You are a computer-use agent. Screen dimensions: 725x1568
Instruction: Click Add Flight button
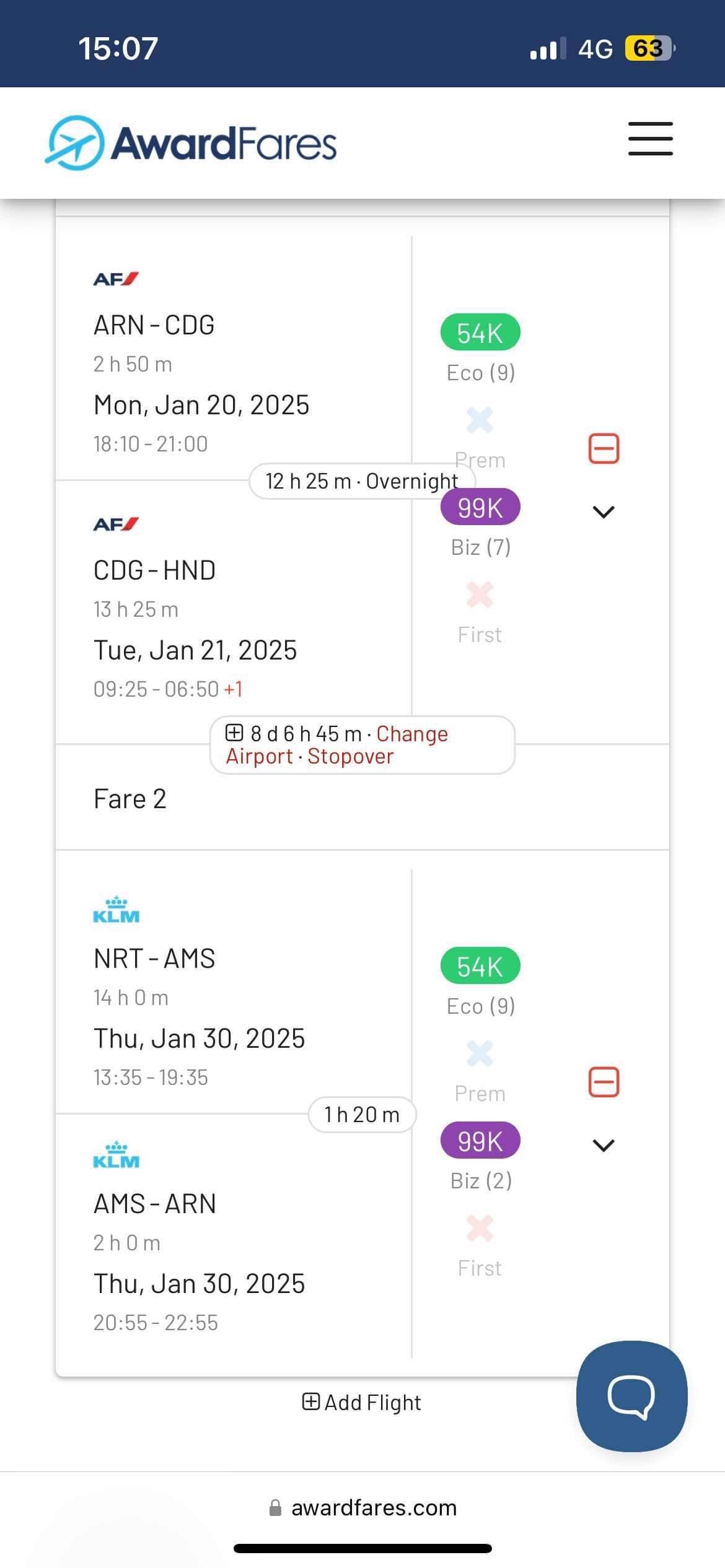362,1402
